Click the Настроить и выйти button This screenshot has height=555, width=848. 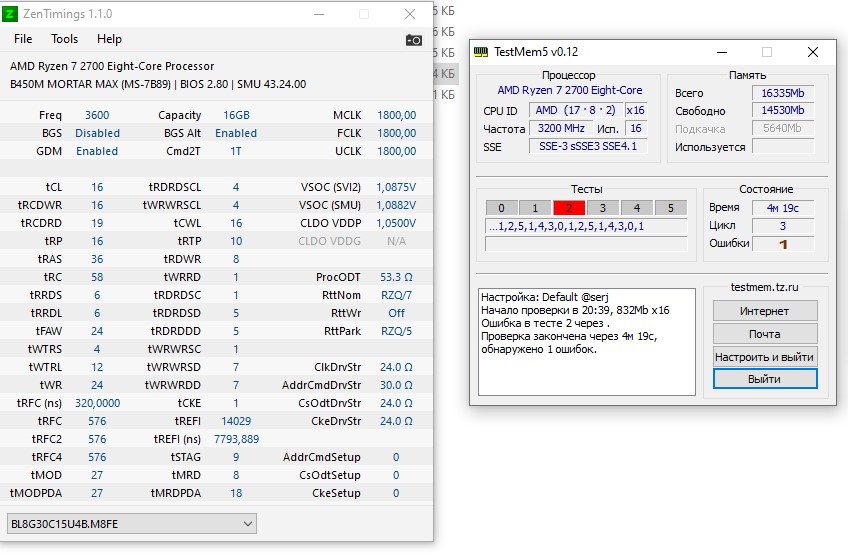(765, 357)
